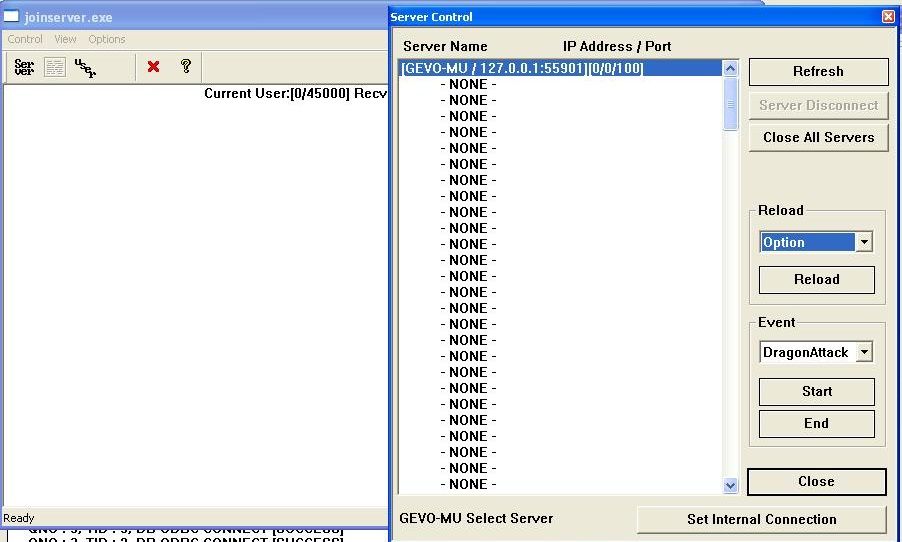902x542 pixels.
Task: Open the Control menu
Action: (x=25, y=39)
